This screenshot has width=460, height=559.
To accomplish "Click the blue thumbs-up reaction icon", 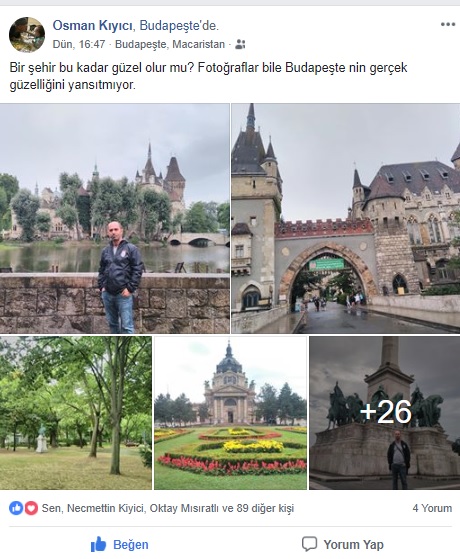I will click(16, 508).
